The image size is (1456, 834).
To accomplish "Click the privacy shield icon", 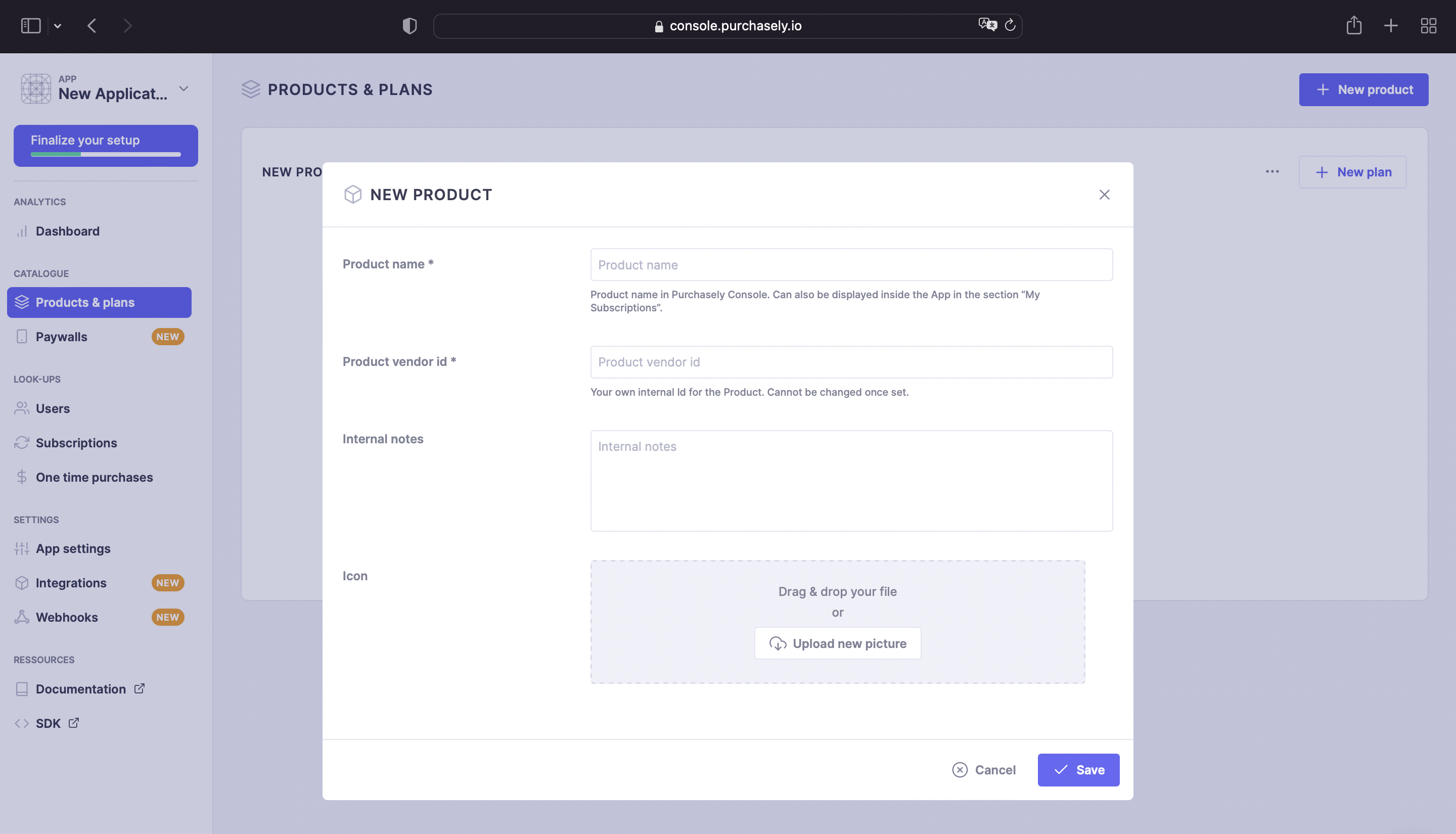I will (409, 26).
